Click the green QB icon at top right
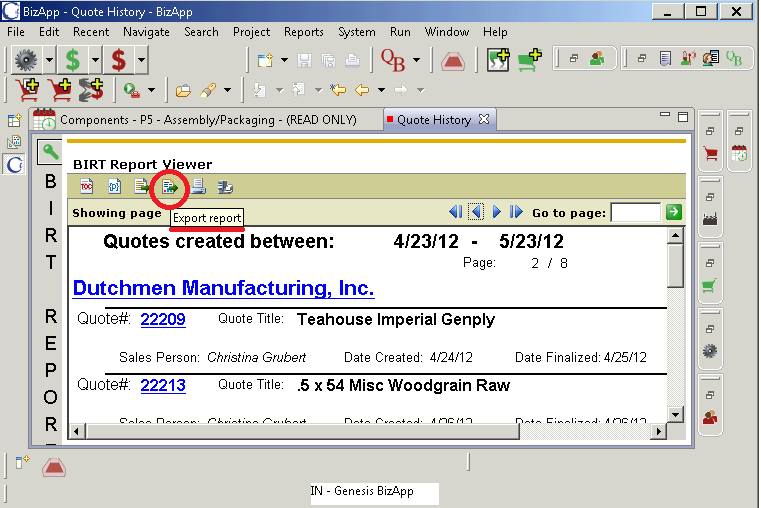The image size is (761, 508). click(x=734, y=59)
